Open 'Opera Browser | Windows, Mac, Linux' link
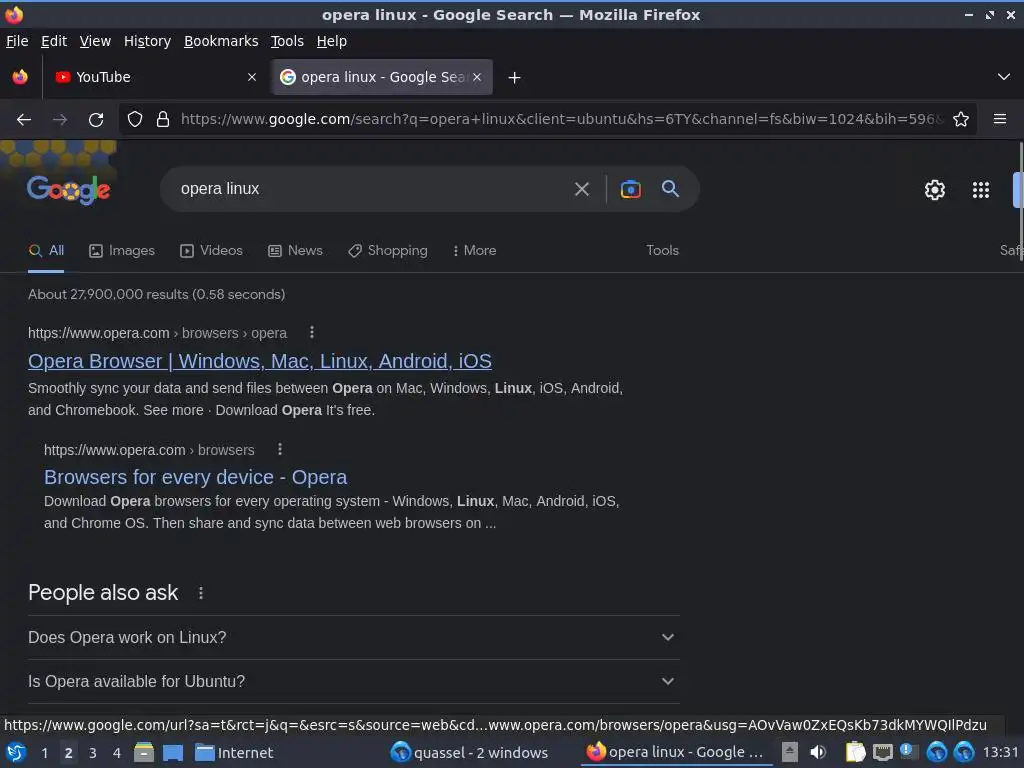Screen dimensions: 1024x768 point(260,361)
